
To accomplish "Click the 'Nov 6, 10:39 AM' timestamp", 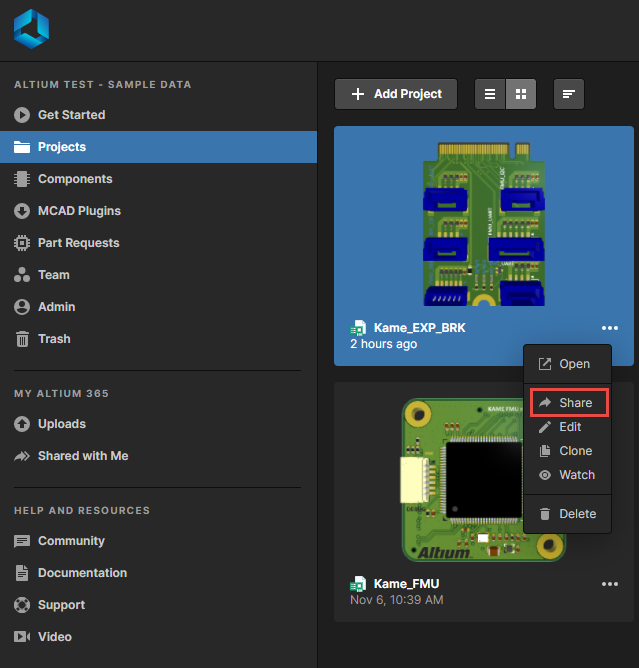I will point(397,600).
